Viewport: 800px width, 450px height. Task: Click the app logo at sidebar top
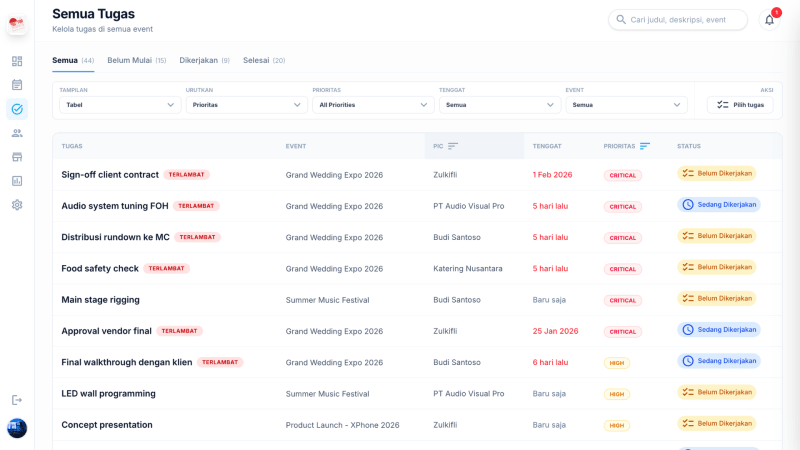[x=17, y=24]
